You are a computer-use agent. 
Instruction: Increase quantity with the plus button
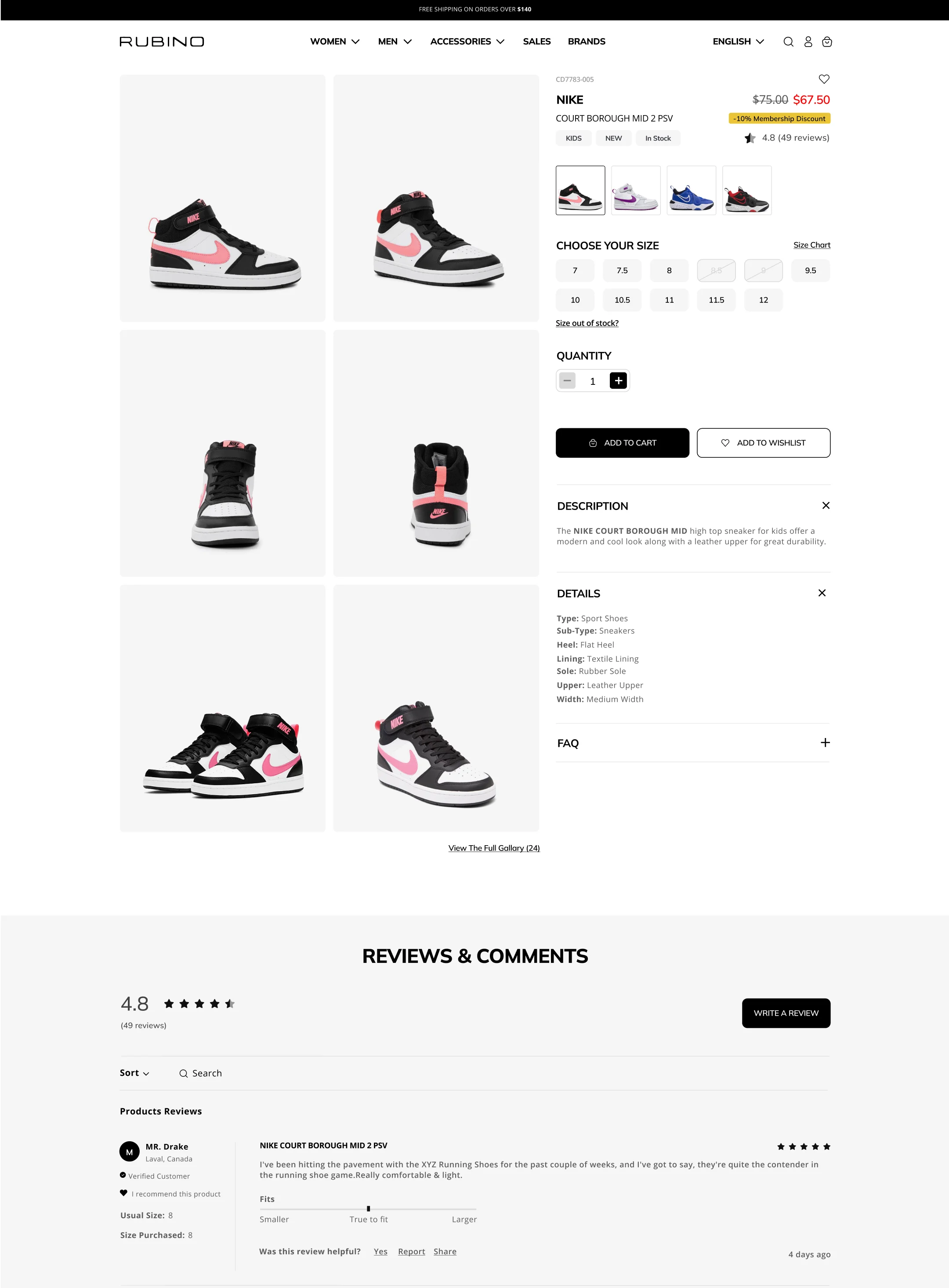click(x=618, y=381)
